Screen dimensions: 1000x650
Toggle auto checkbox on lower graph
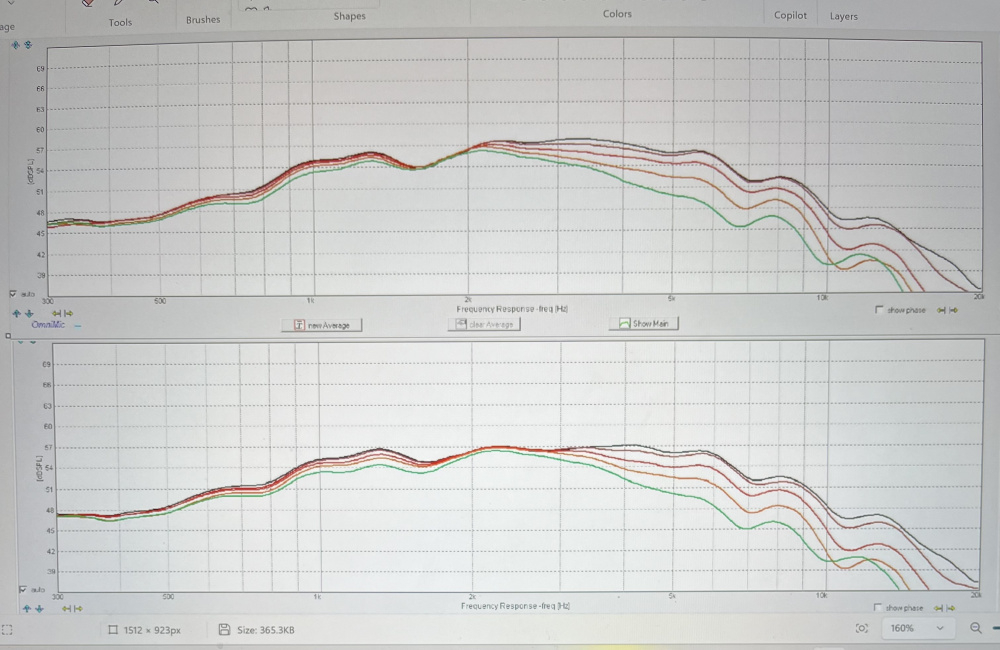click(23, 590)
